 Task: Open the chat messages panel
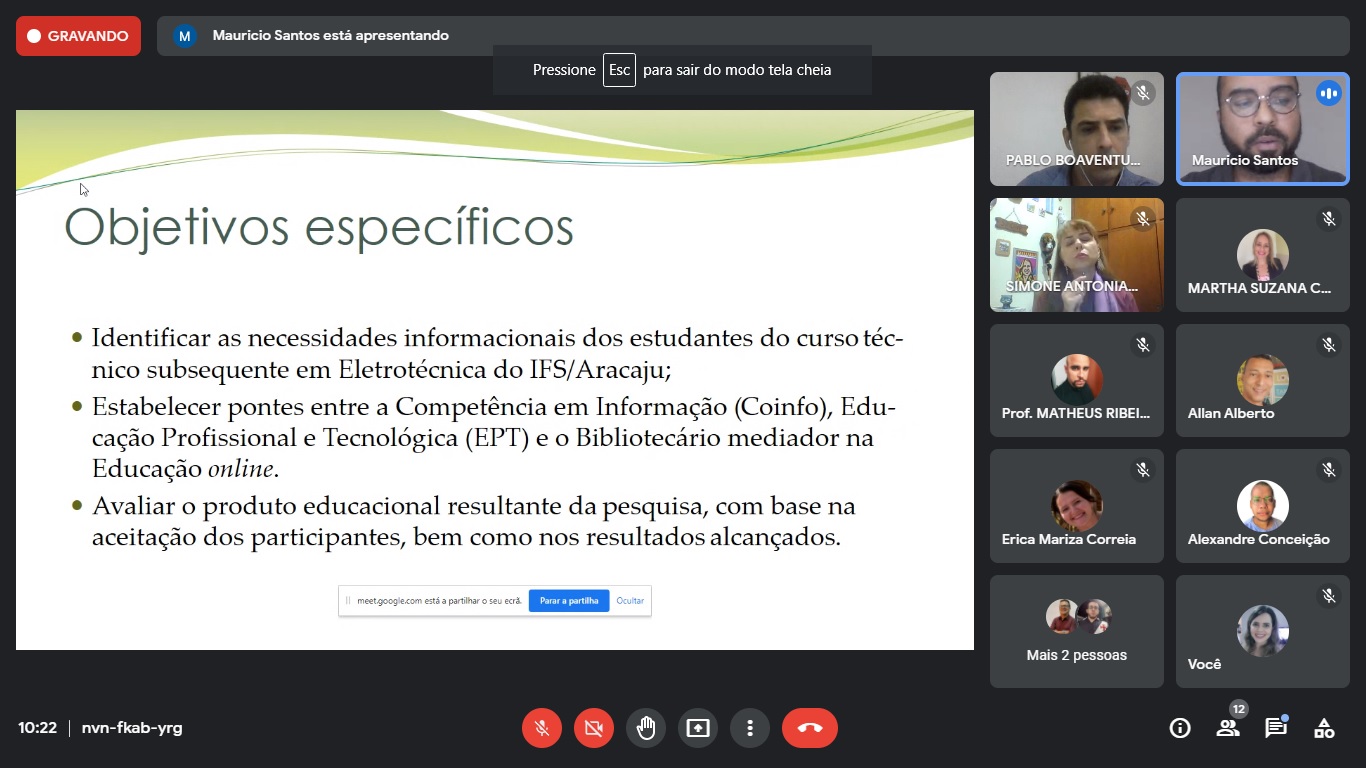coord(1276,728)
